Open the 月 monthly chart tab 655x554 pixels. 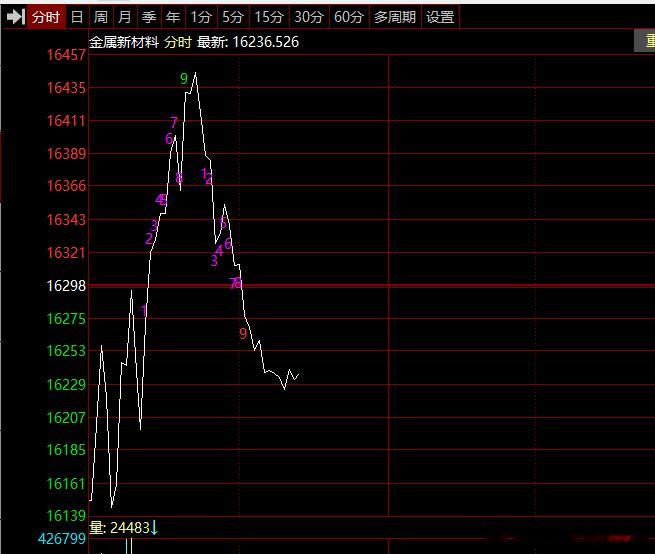click(x=124, y=17)
